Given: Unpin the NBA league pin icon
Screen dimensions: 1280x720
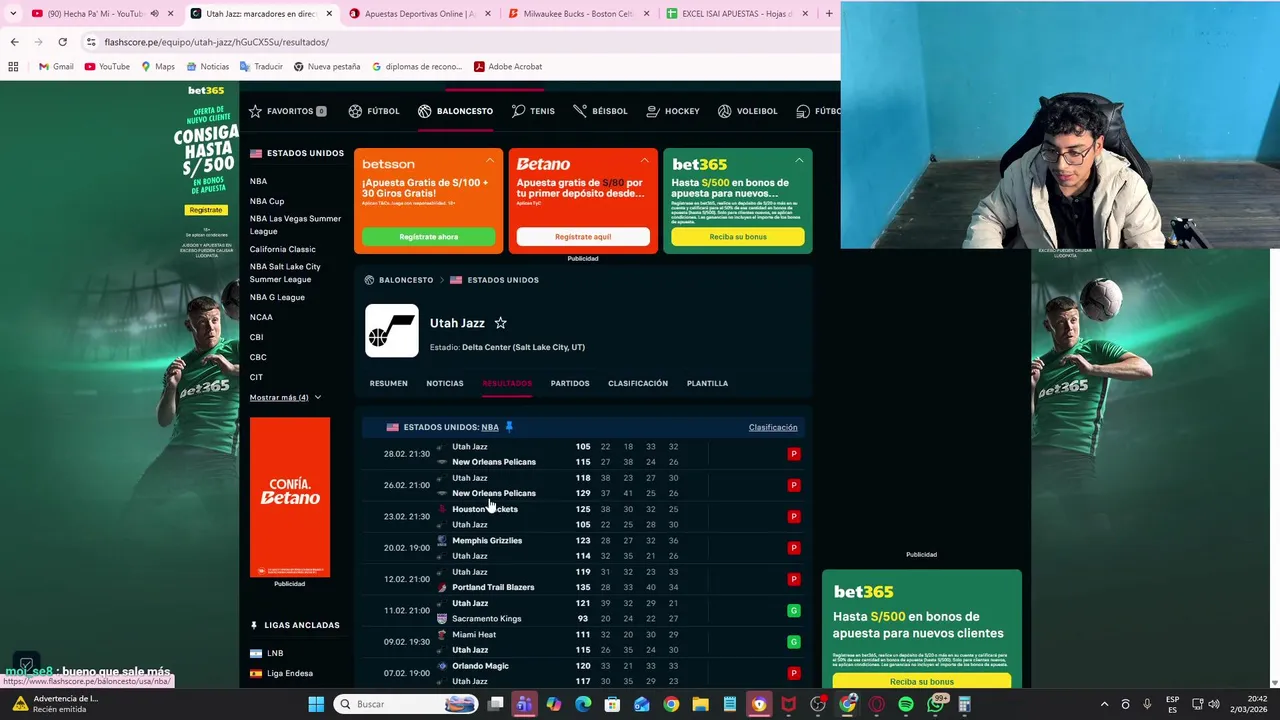Looking at the screenshot, I should click(509, 427).
